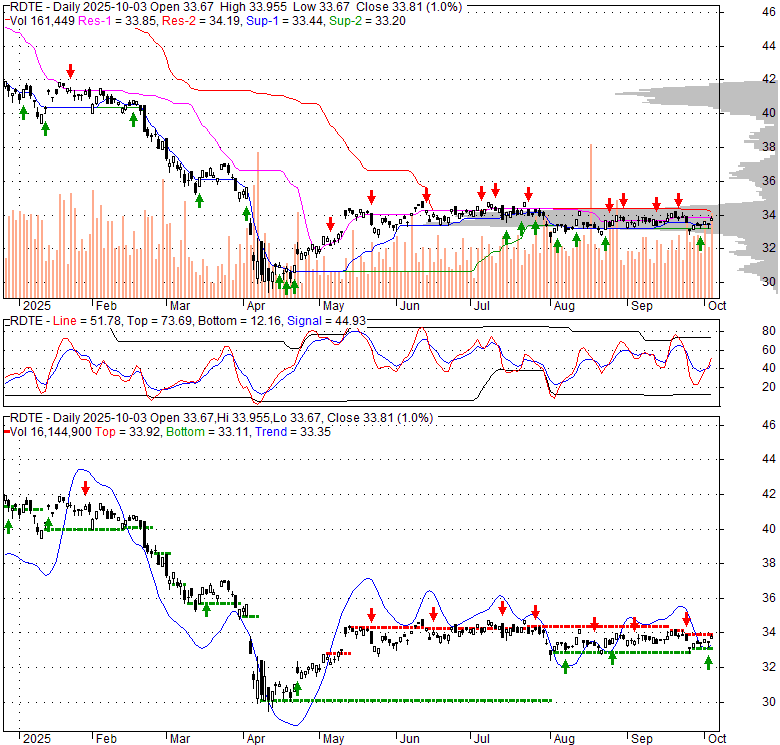Viewport: 780px width, 745px height.
Task: Click the red arrow in early May on top price chart
Action: [x=330, y=222]
